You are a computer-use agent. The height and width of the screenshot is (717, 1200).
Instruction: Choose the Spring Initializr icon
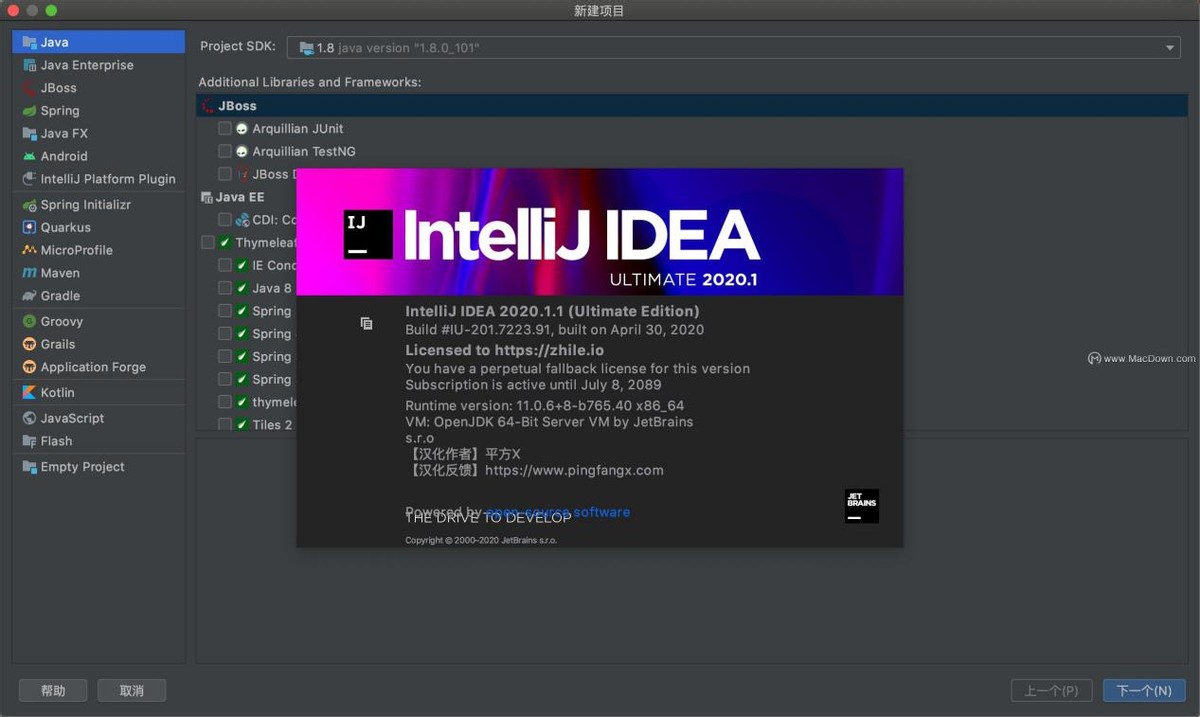click(30, 205)
